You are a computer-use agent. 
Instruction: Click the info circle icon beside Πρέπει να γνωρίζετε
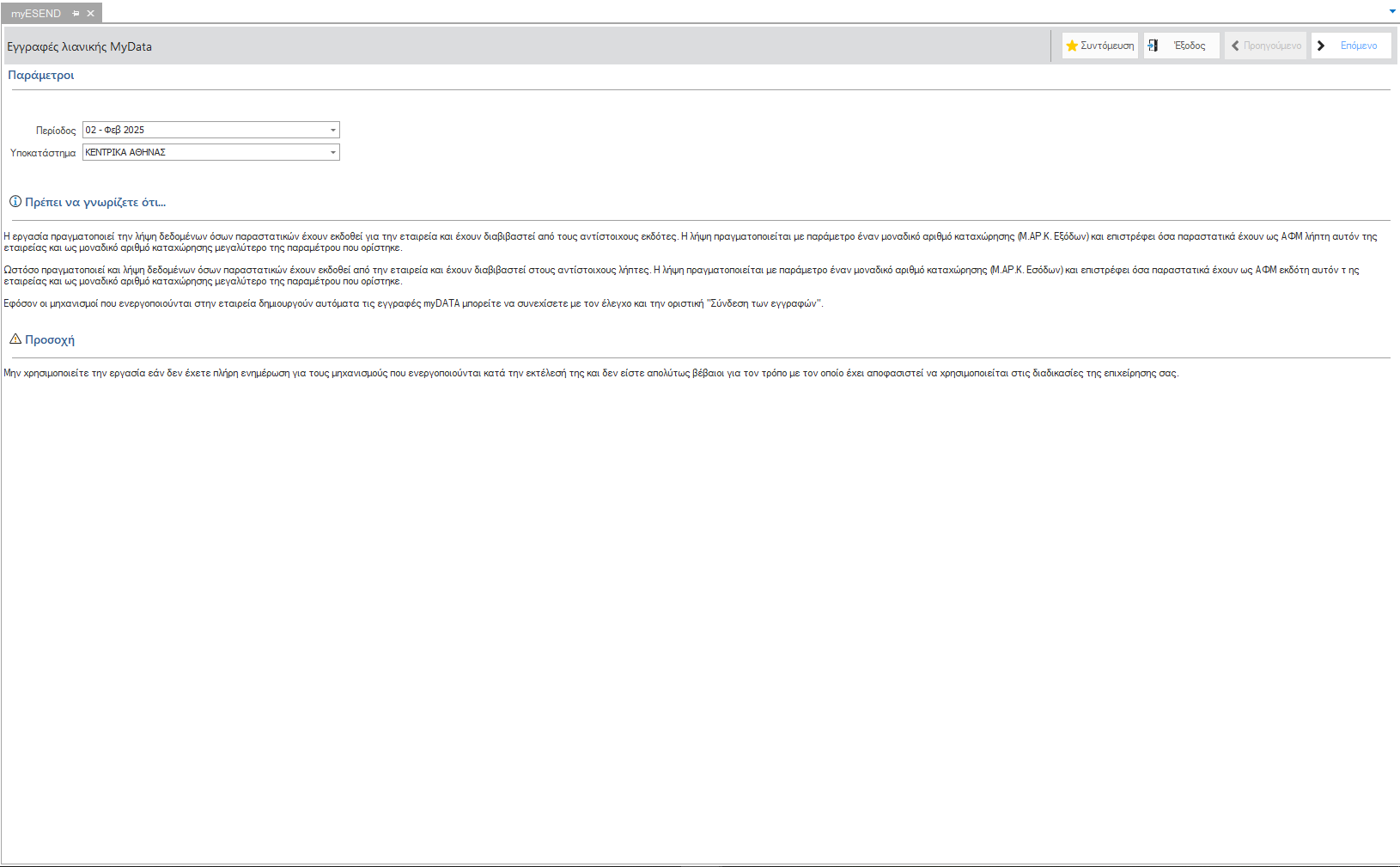pos(15,202)
